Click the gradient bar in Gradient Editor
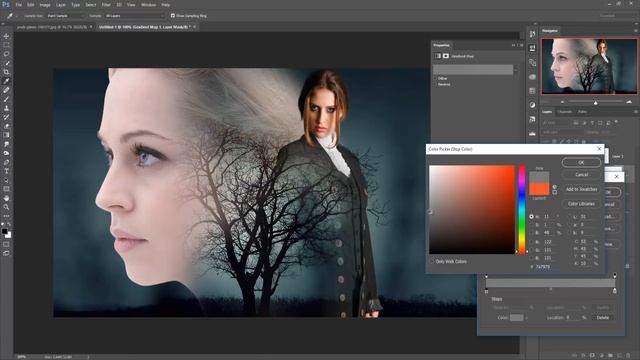This screenshot has width=640, height=360. coord(550,283)
